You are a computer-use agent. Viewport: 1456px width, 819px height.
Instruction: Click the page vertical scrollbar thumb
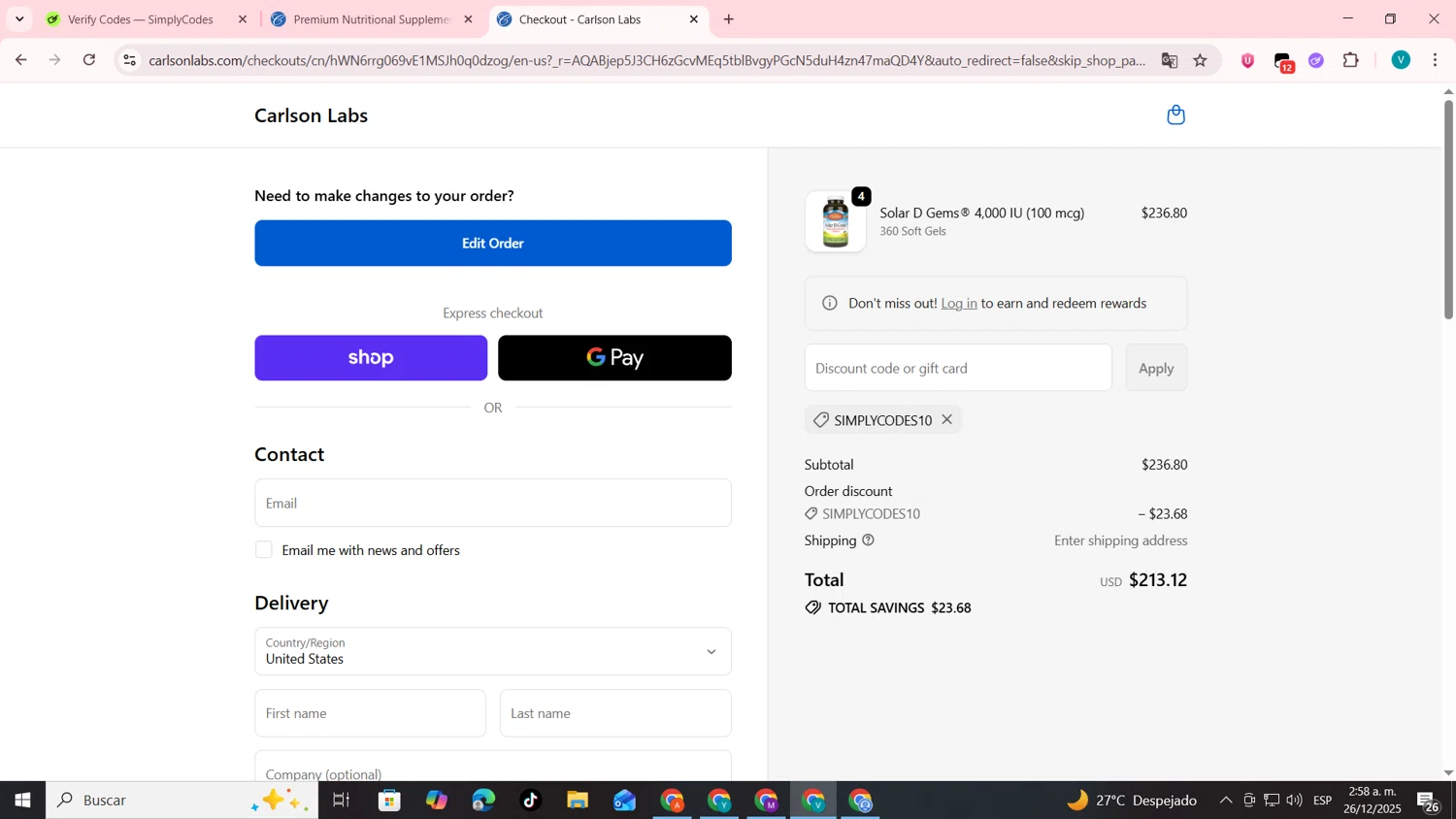(x=1448, y=209)
